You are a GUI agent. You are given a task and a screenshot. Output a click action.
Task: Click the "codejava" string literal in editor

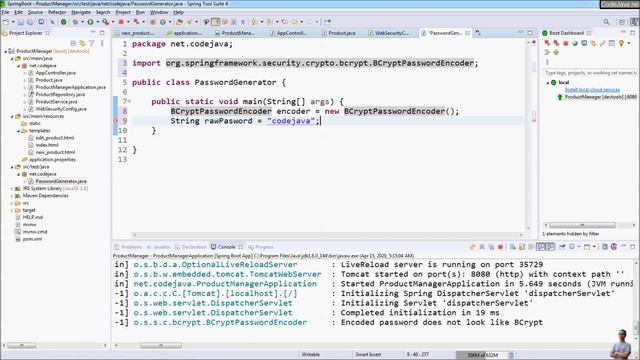coord(291,121)
